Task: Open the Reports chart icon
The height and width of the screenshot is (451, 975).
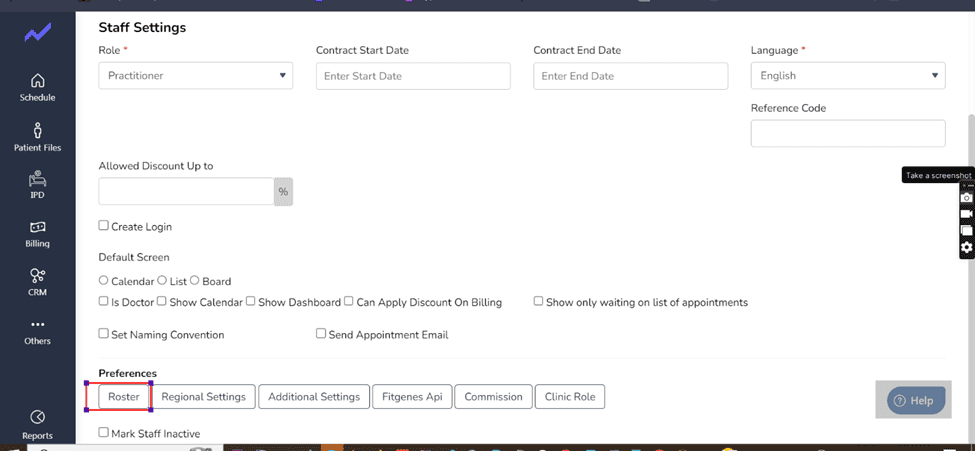Action: point(37,416)
